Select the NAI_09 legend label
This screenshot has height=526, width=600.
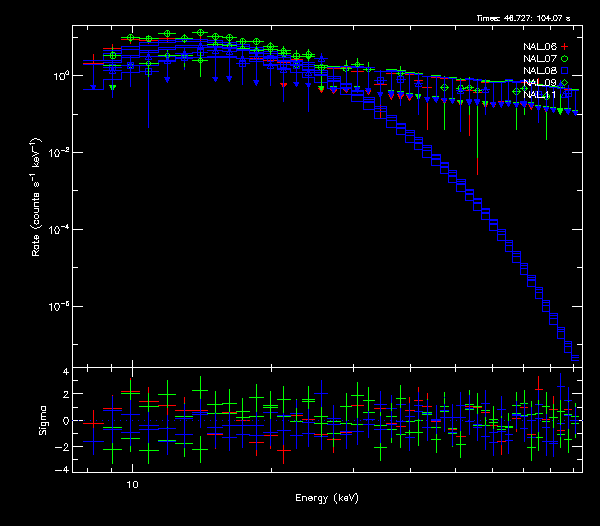[x=539, y=83]
